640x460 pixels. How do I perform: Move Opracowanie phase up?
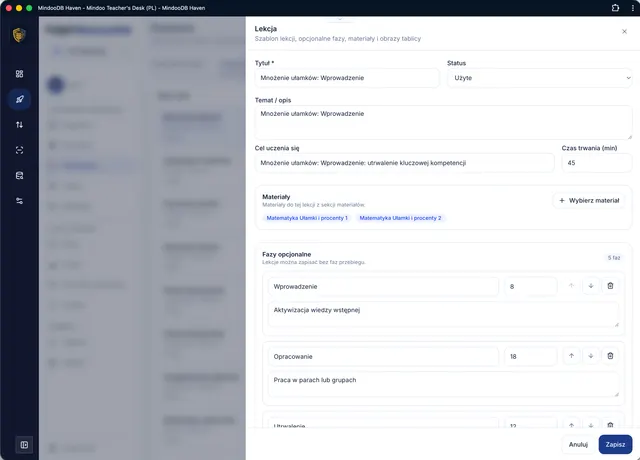(571, 356)
